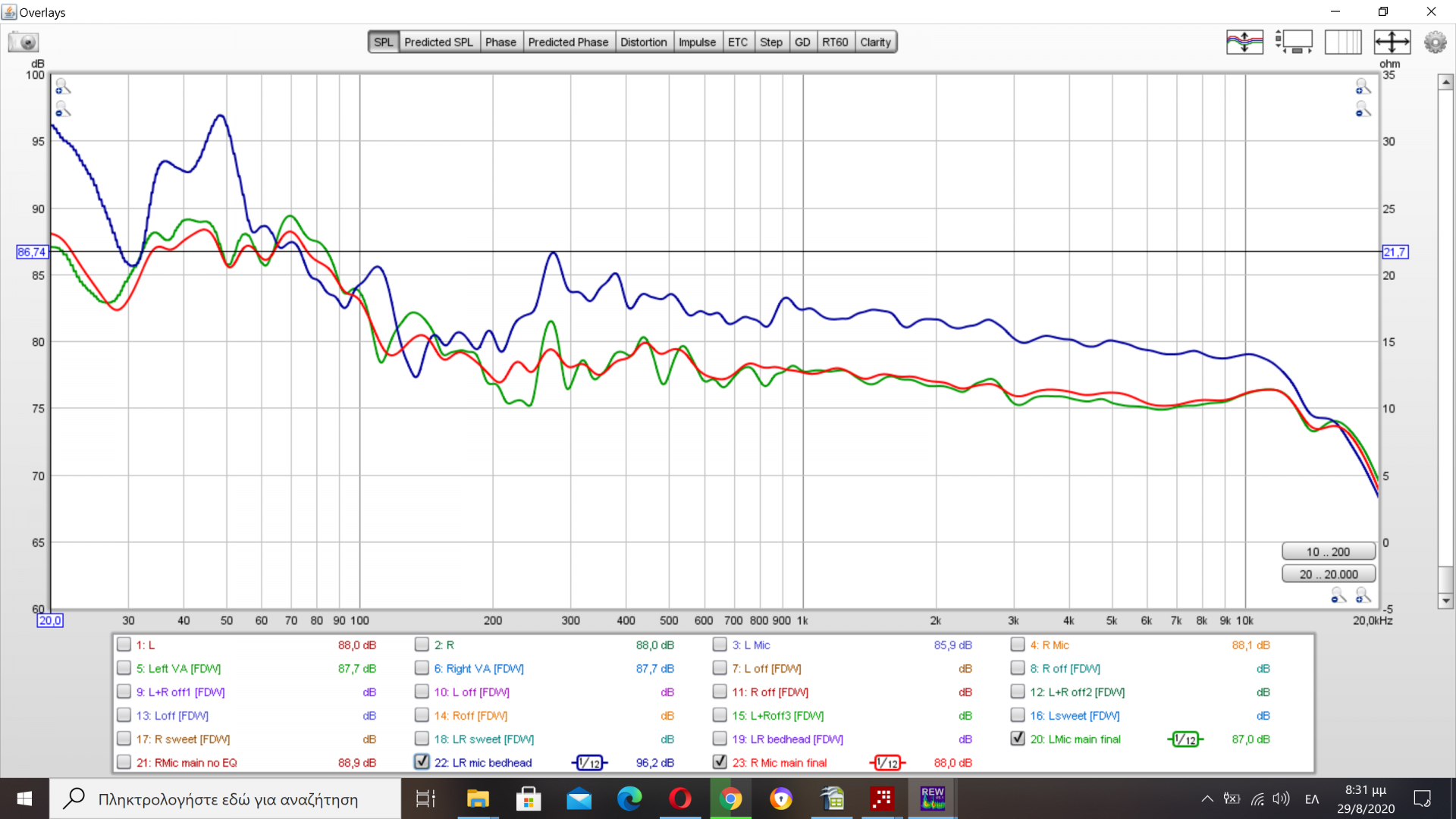Open the graph controls gear icon
This screenshot has width=1456, height=819.
point(1435,42)
